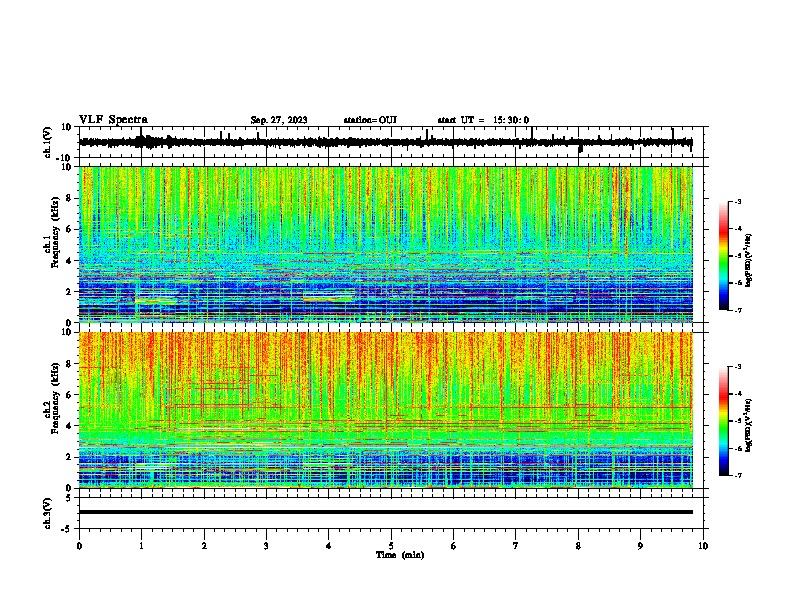Click the ch.1 spectrogram color scale bar
Viewport: 792px width, 612px height.
point(723,256)
